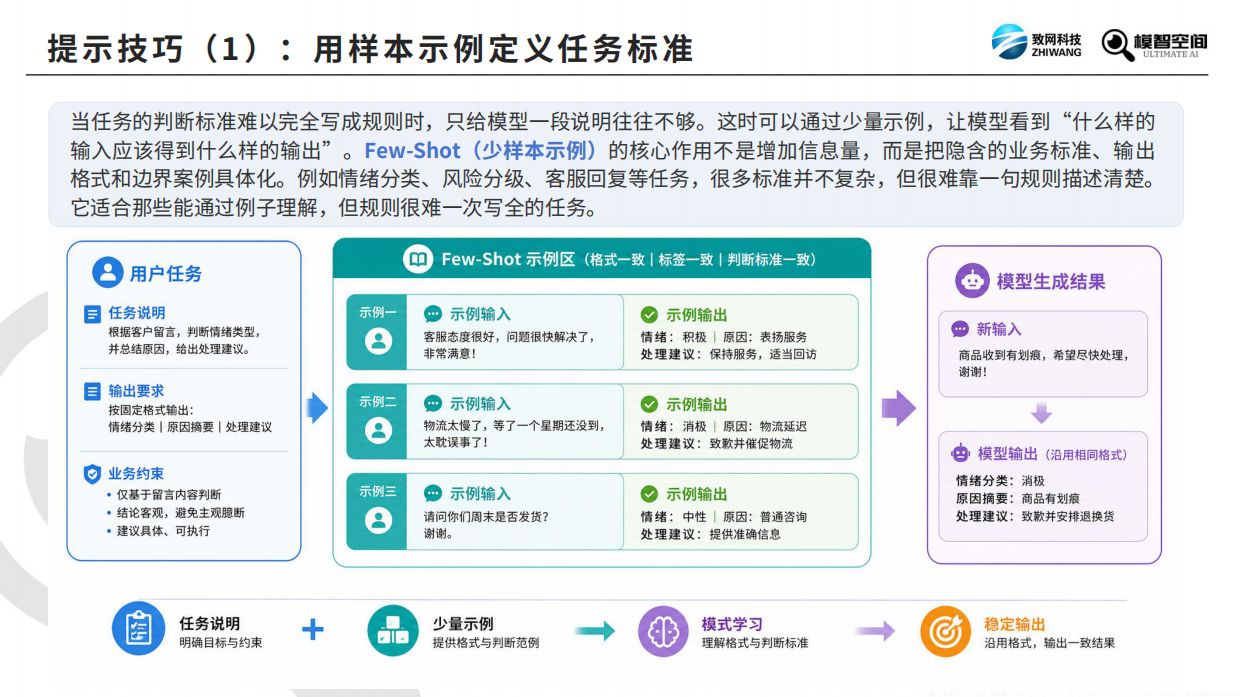
Task: Click the 模型输出 small robot icon
Action: [961, 453]
